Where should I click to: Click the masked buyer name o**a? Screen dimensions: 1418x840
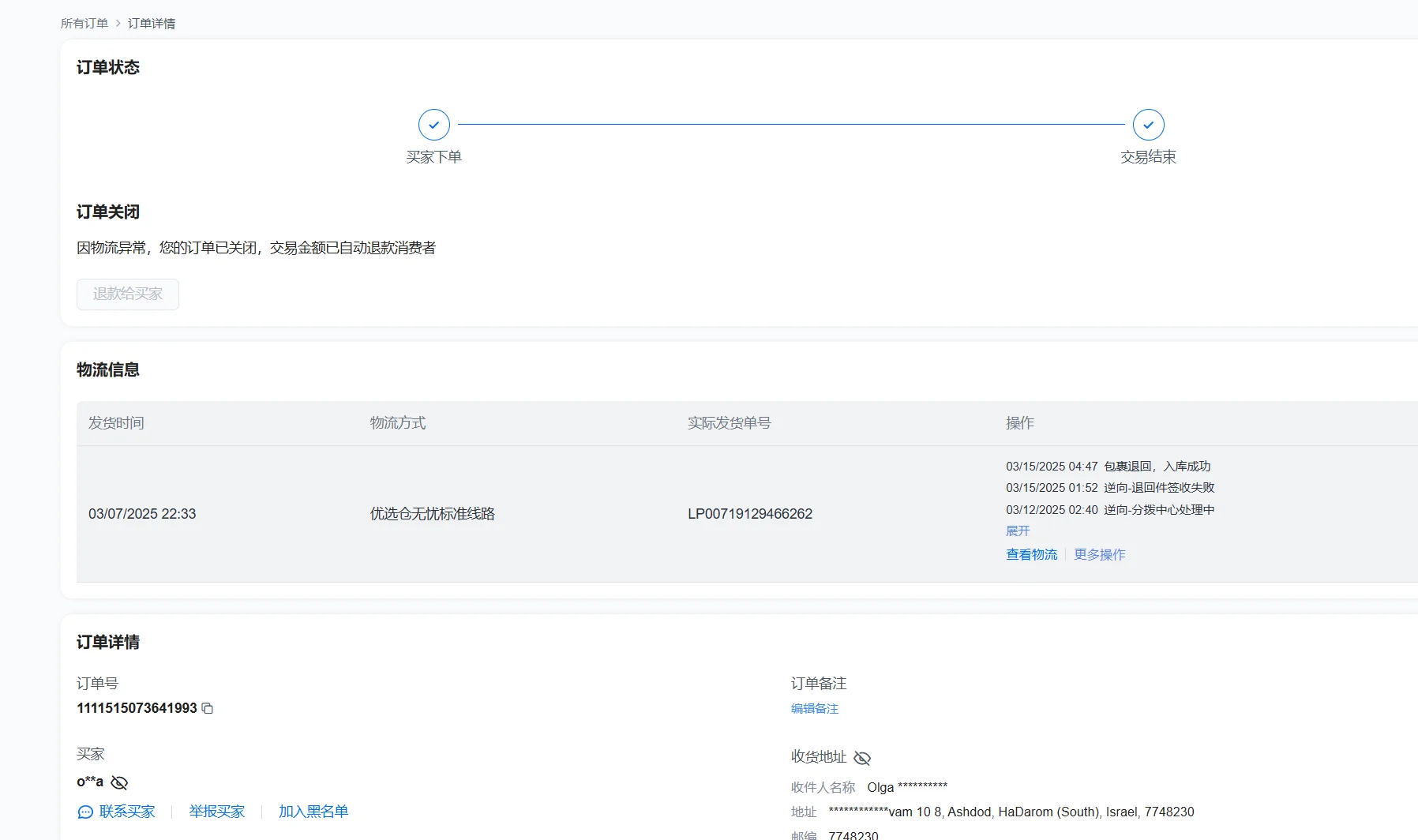tap(90, 782)
